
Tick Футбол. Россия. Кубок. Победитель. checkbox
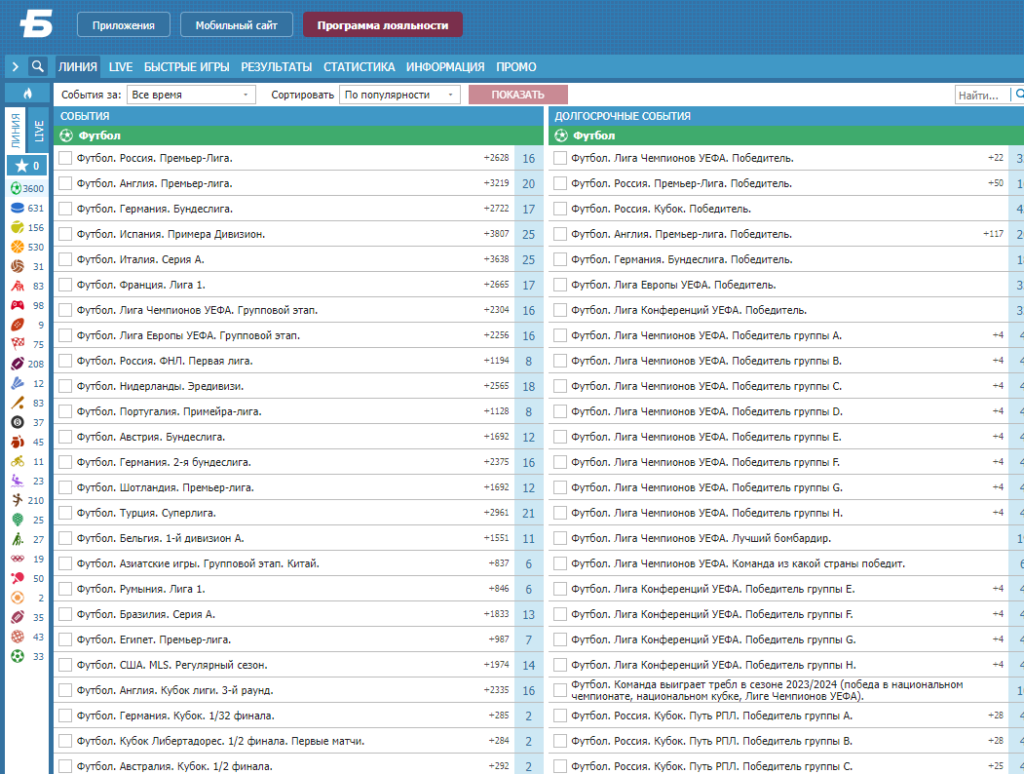(560, 209)
